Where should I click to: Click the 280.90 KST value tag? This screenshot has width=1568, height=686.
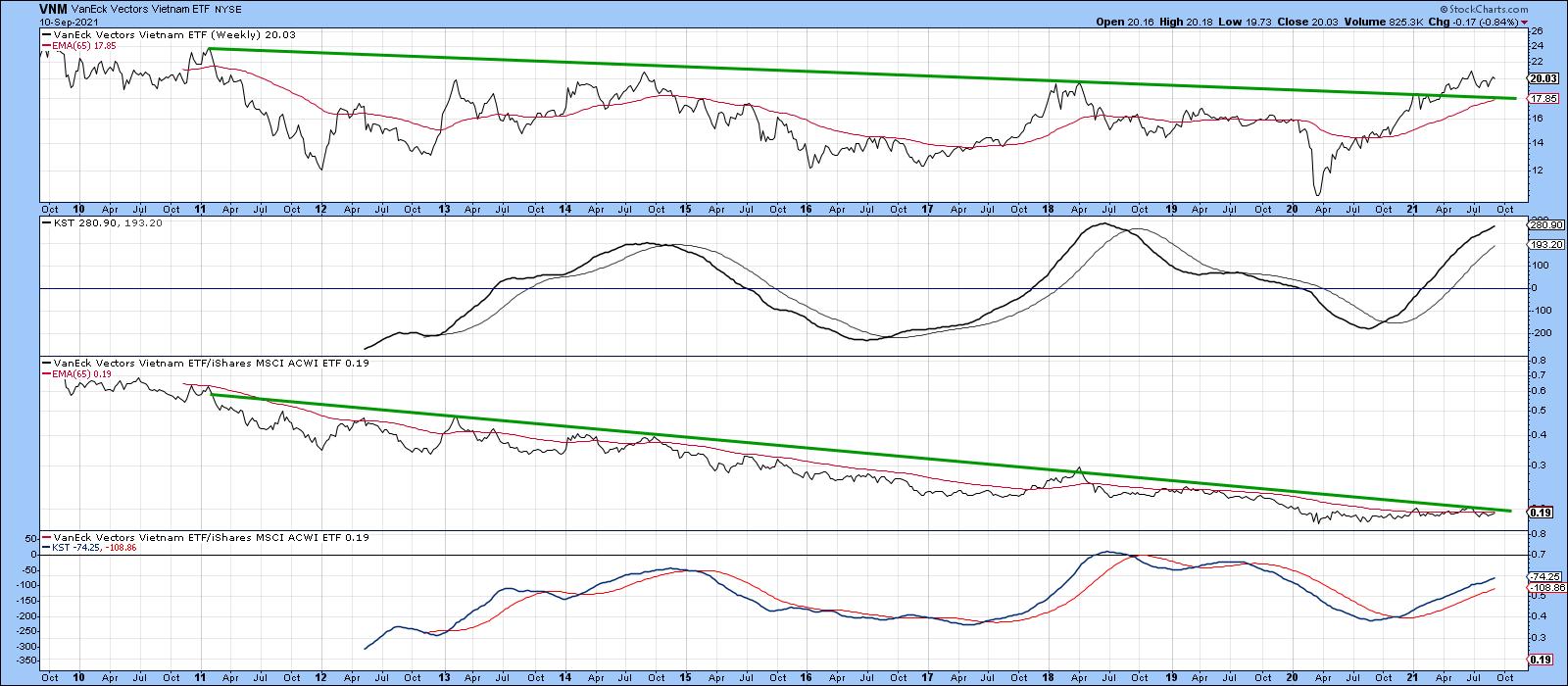pyautogui.click(x=1543, y=225)
